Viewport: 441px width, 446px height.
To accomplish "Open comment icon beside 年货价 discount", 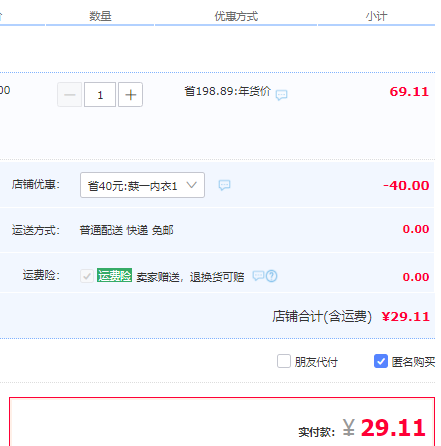I will (281, 95).
